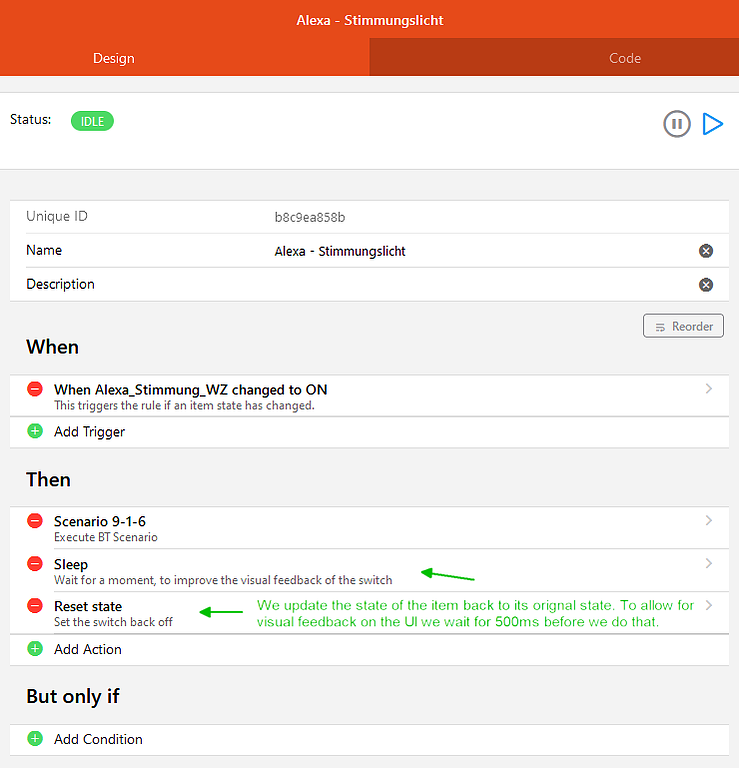Image resolution: width=739 pixels, height=768 pixels.
Task: Delete the Scenario 9-1-6 action with the red minus
Action: pos(35,521)
